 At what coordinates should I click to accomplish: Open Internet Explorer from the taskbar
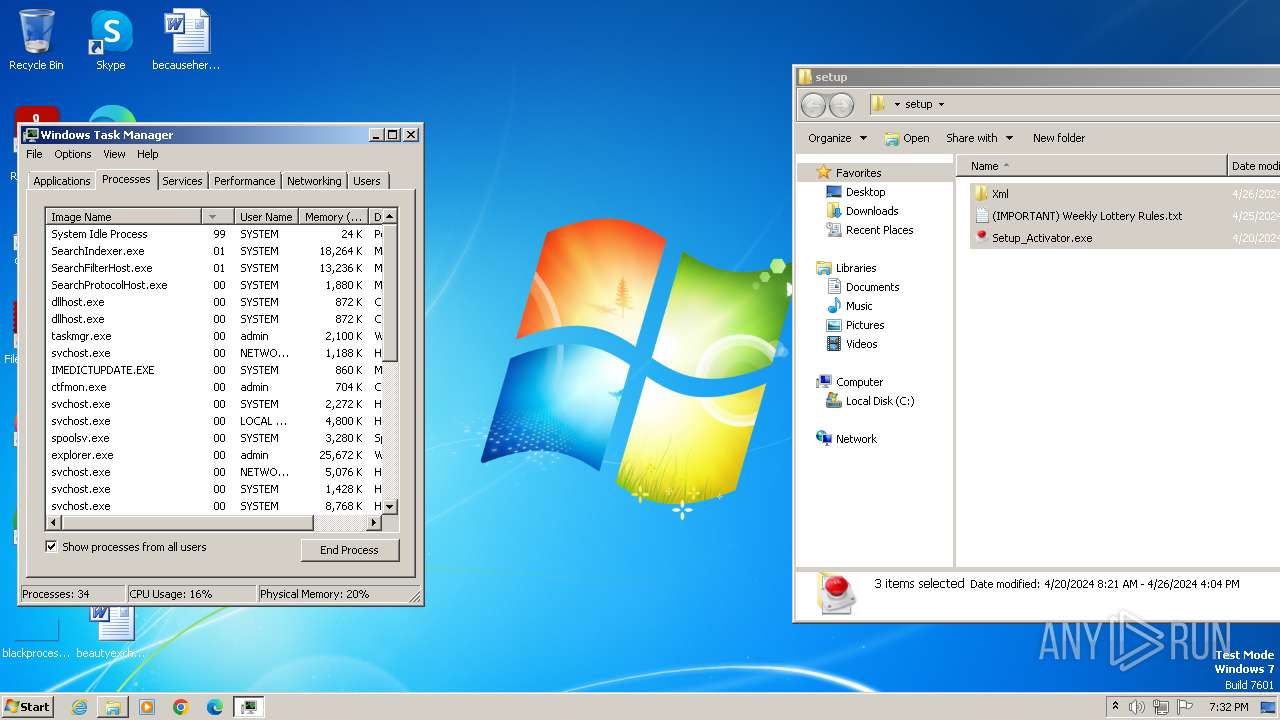click(x=79, y=707)
